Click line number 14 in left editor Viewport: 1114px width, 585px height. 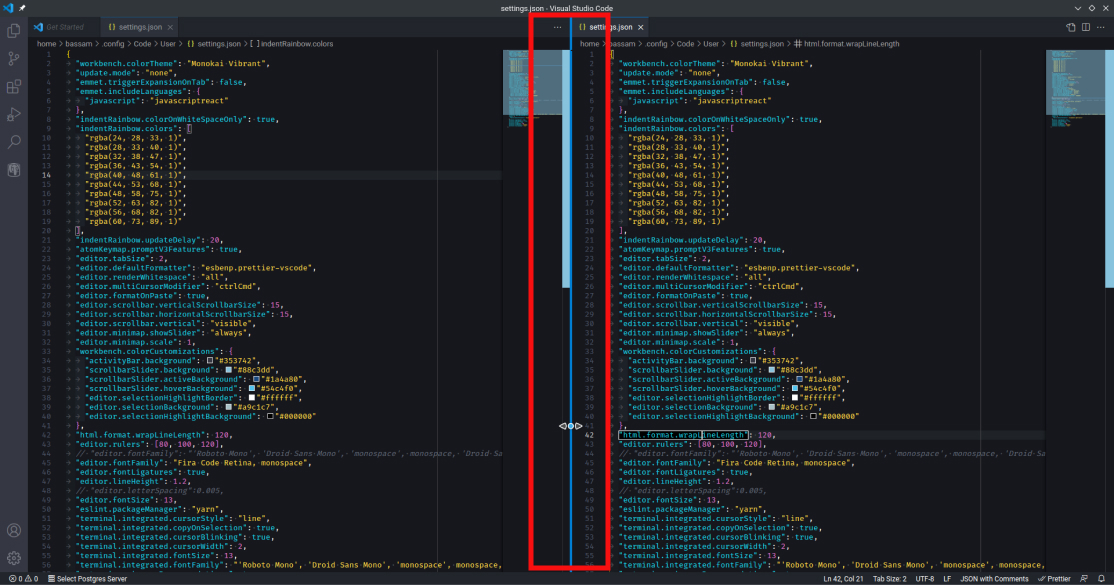(46, 175)
